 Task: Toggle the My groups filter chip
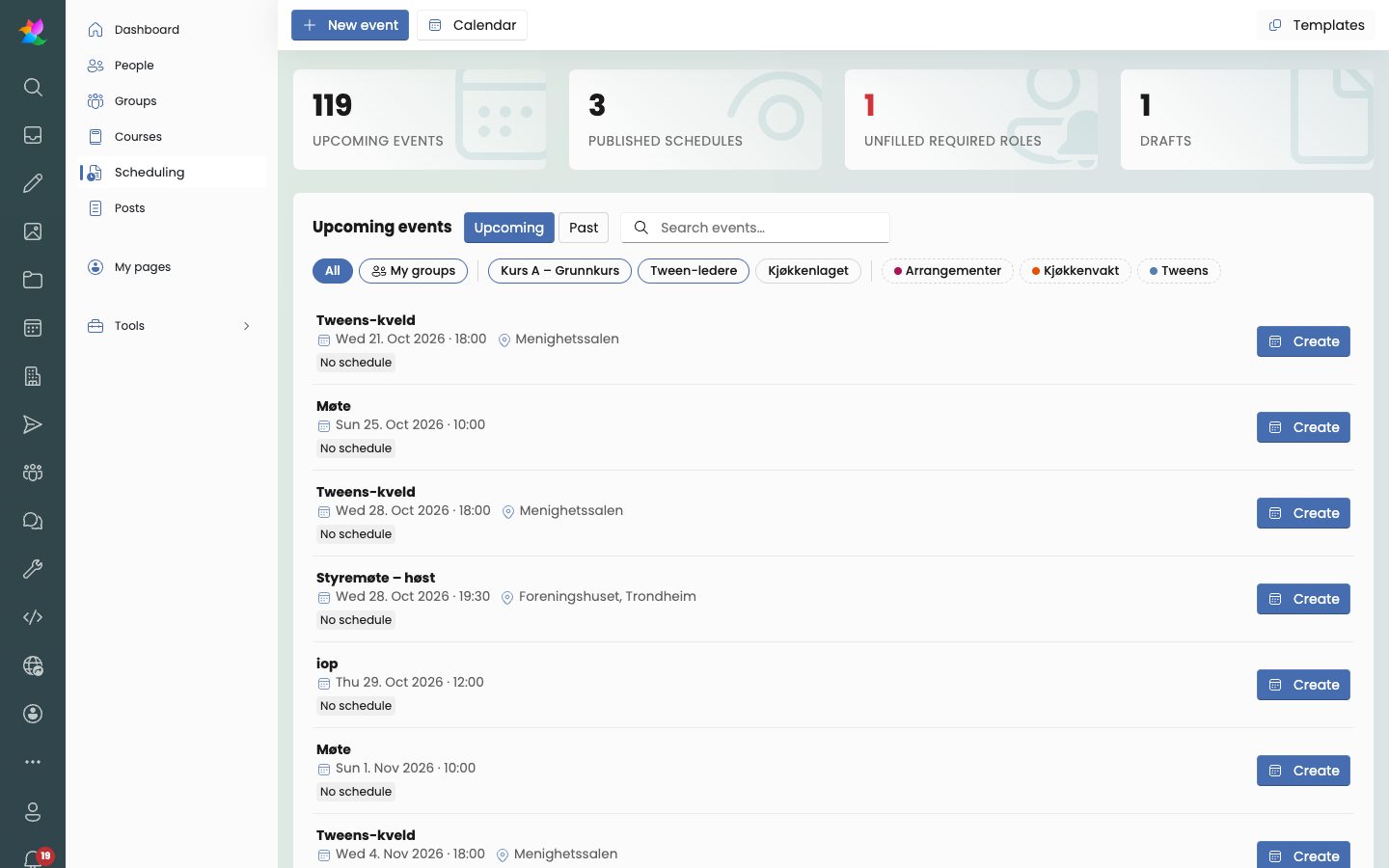(414, 271)
